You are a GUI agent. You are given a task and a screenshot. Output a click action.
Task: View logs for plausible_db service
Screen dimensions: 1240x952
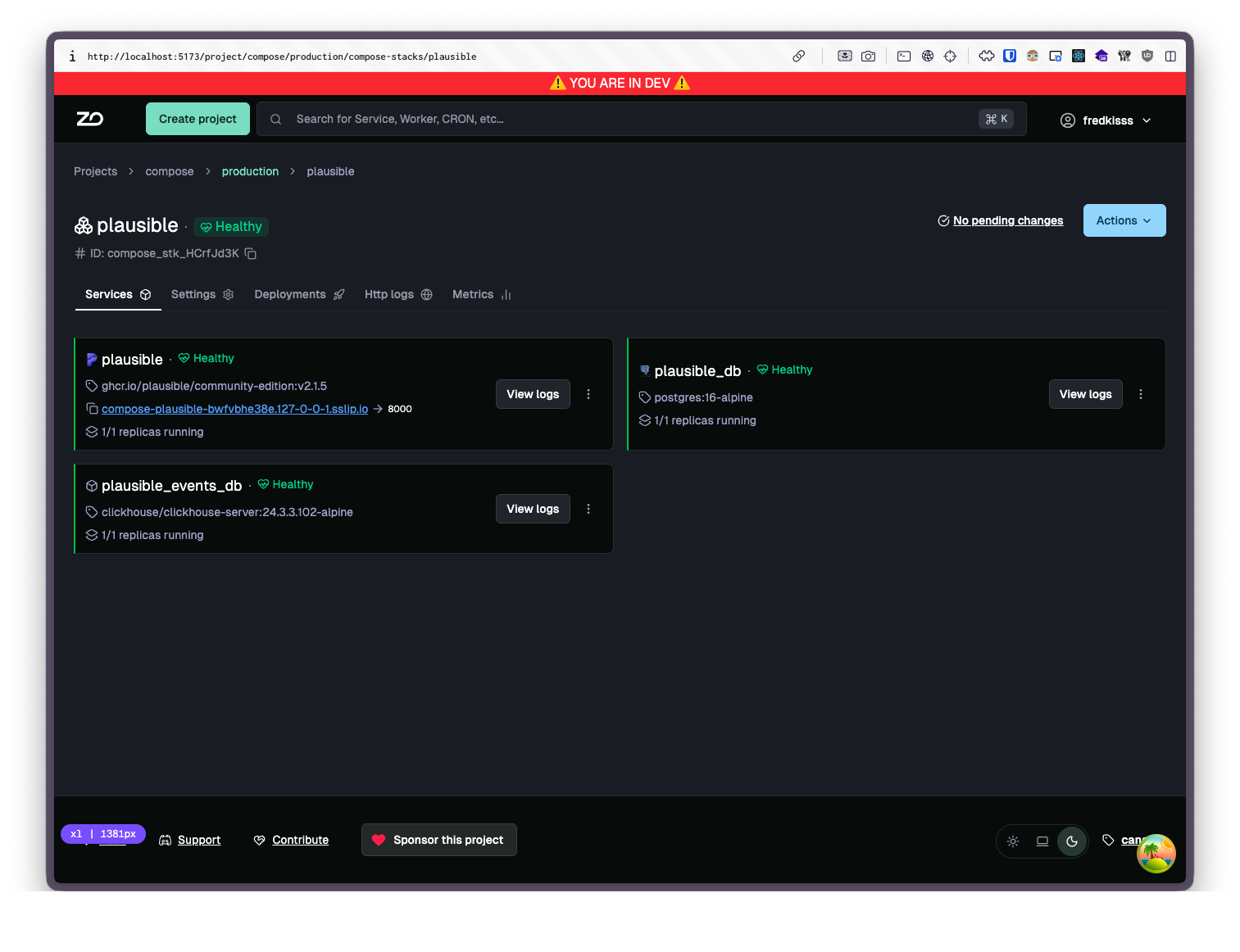pos(1085,394)
